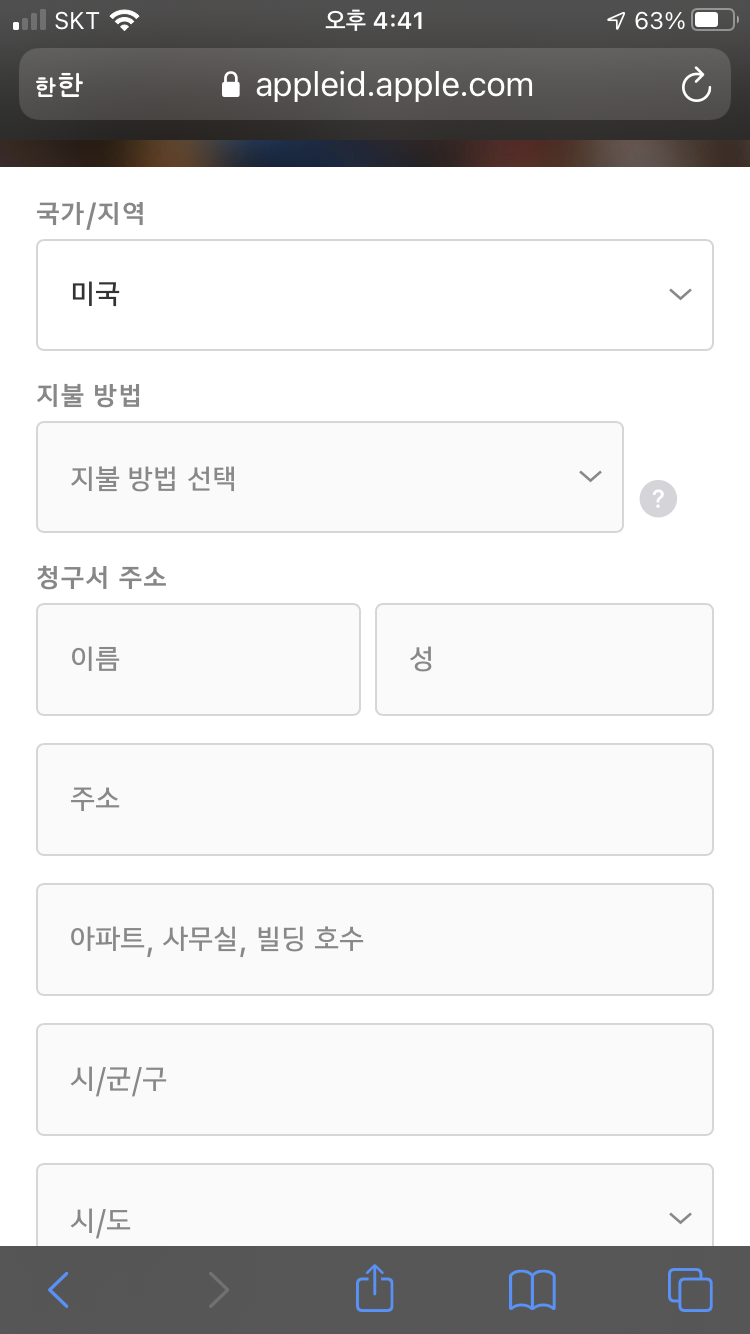Open the Share sheet icon

(375, 1288)
